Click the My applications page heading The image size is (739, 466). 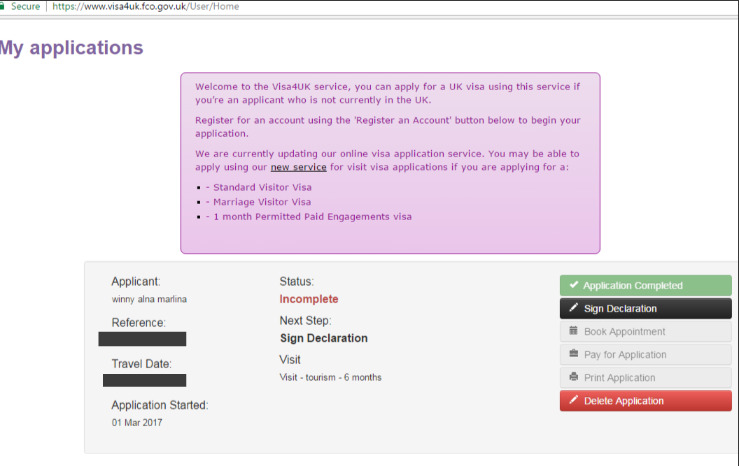click(x=72, y=48)
